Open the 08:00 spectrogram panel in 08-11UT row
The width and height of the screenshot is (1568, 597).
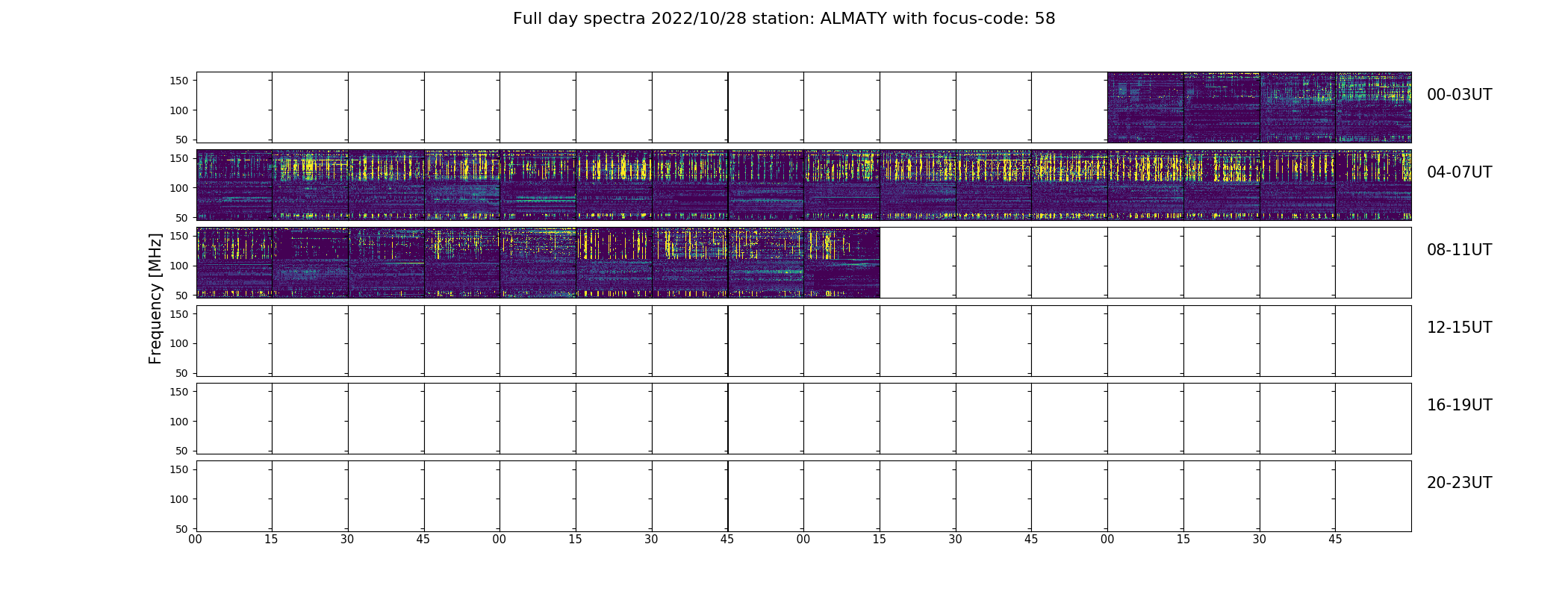(234, 263)
